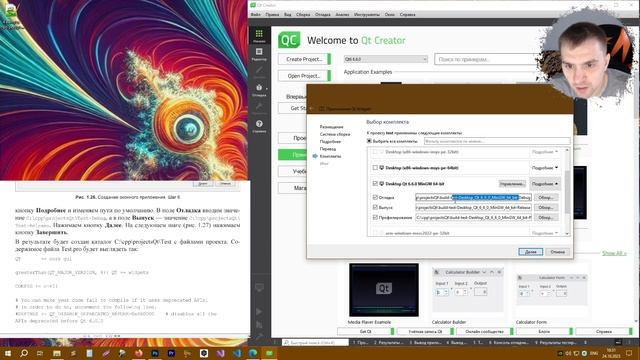Click the Отладка build path field
This screenshot has width=640, height=360.
pos(473,197)
